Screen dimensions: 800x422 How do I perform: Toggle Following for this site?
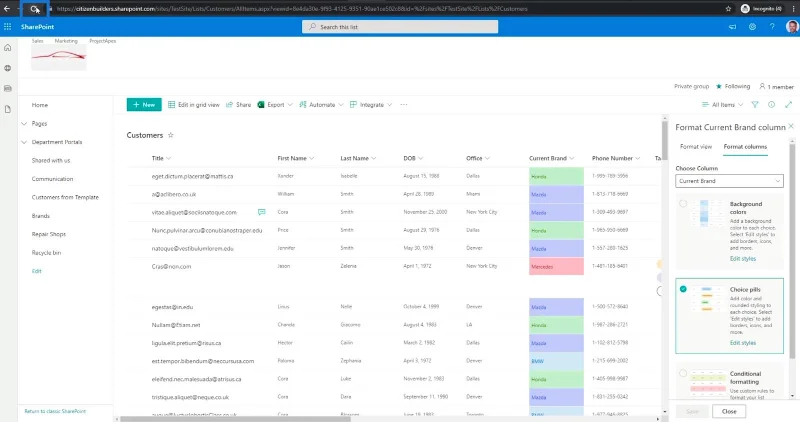pos(733,86)
